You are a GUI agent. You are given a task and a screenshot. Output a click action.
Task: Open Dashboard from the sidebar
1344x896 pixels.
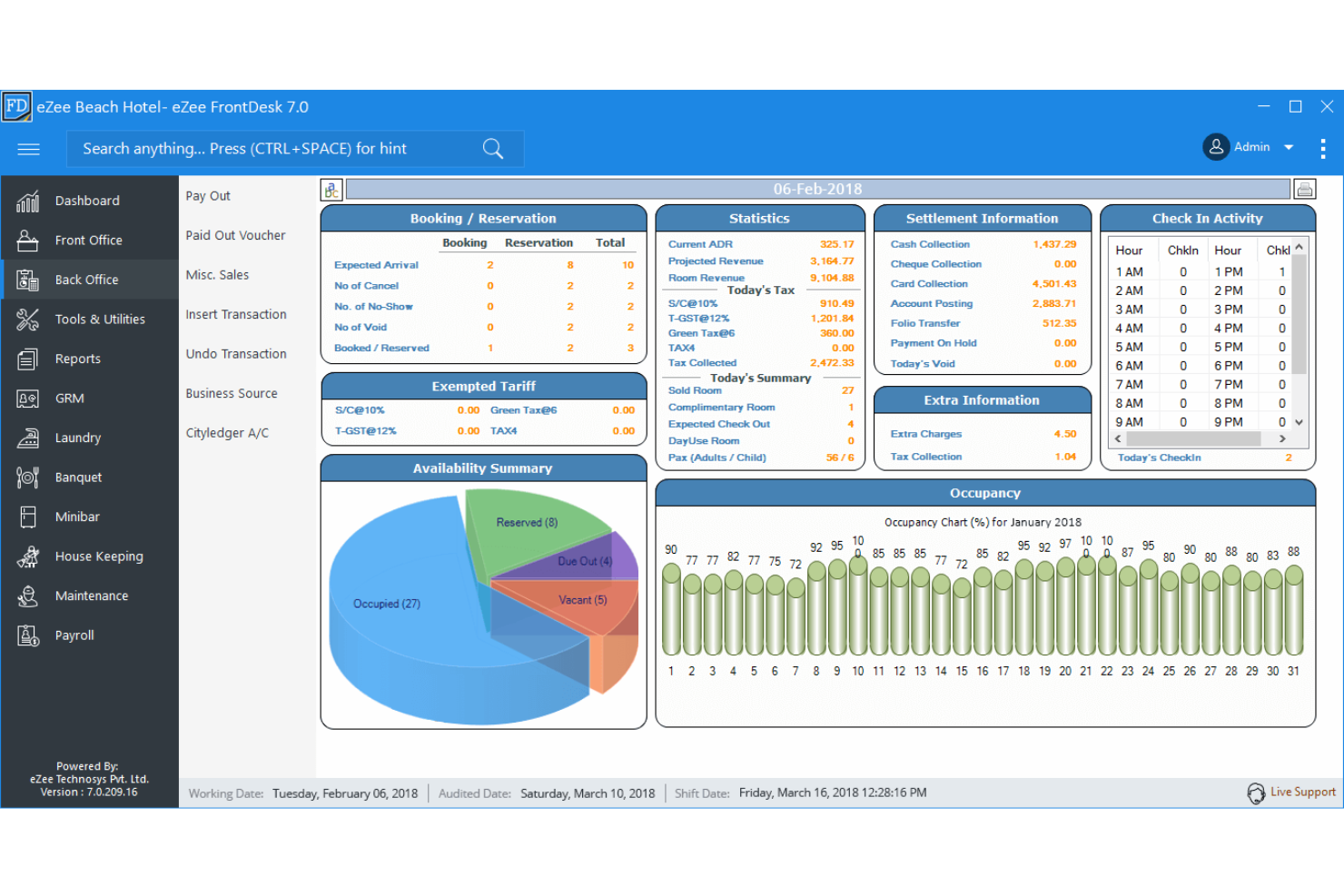(x=88, y=201)
